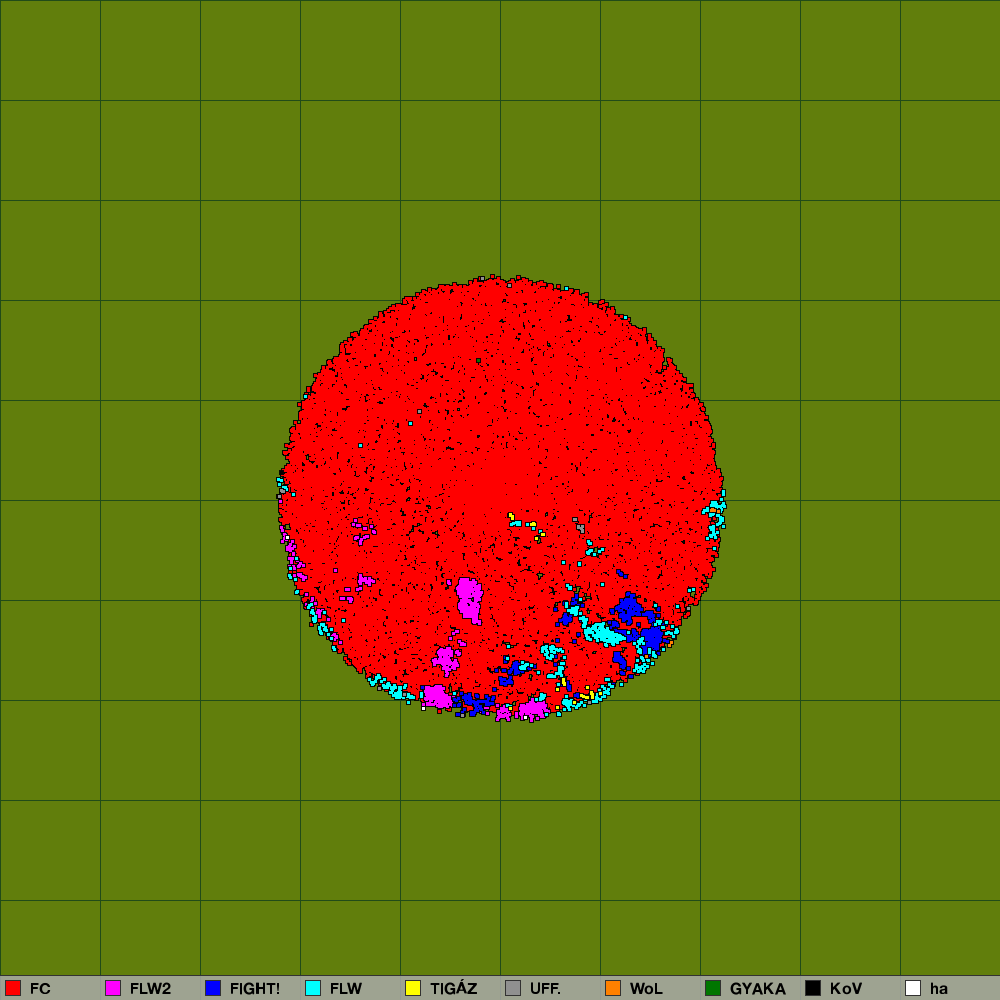
Task: Select the WoL legend label
Action: (646, 989)
